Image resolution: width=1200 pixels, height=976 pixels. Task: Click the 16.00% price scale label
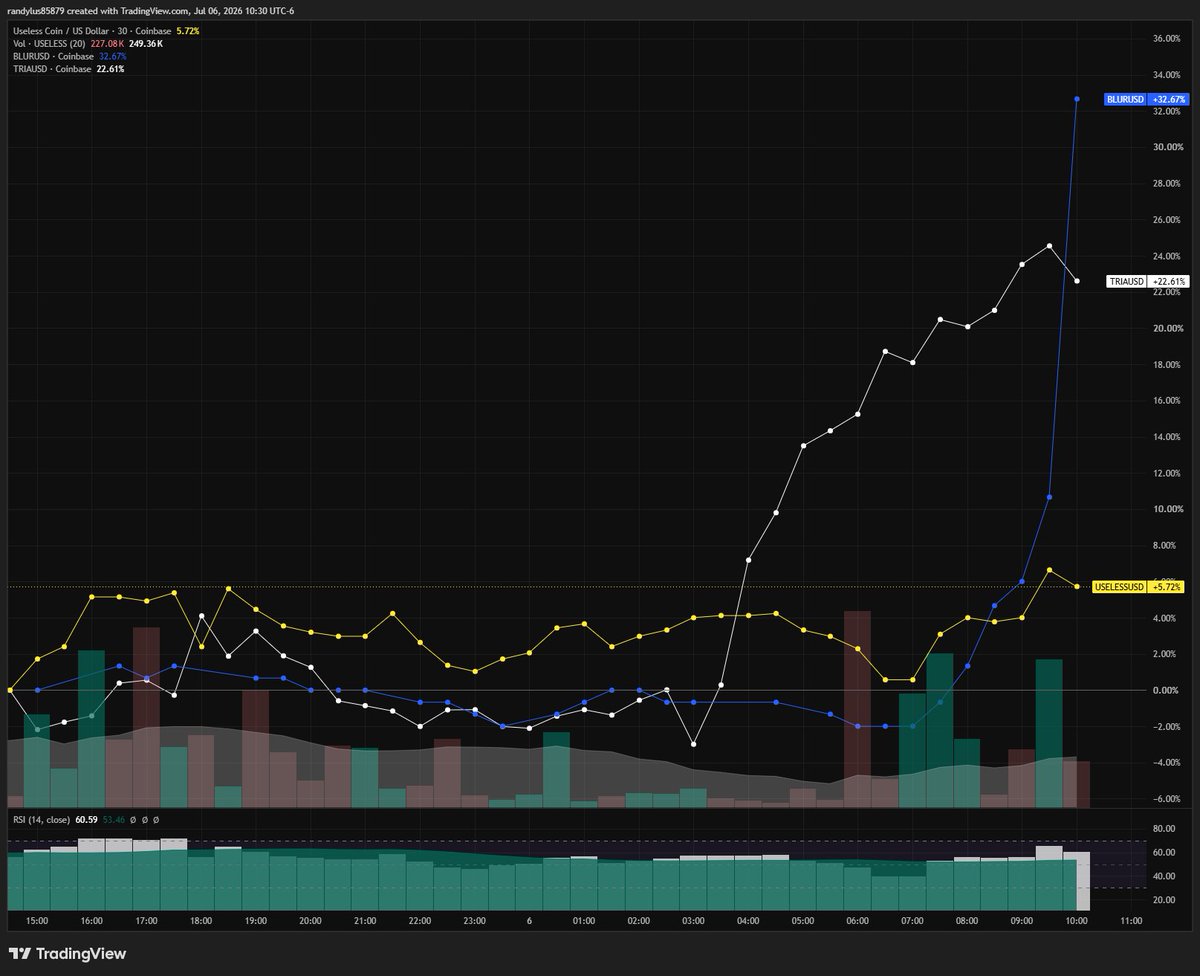(1168, 400)
